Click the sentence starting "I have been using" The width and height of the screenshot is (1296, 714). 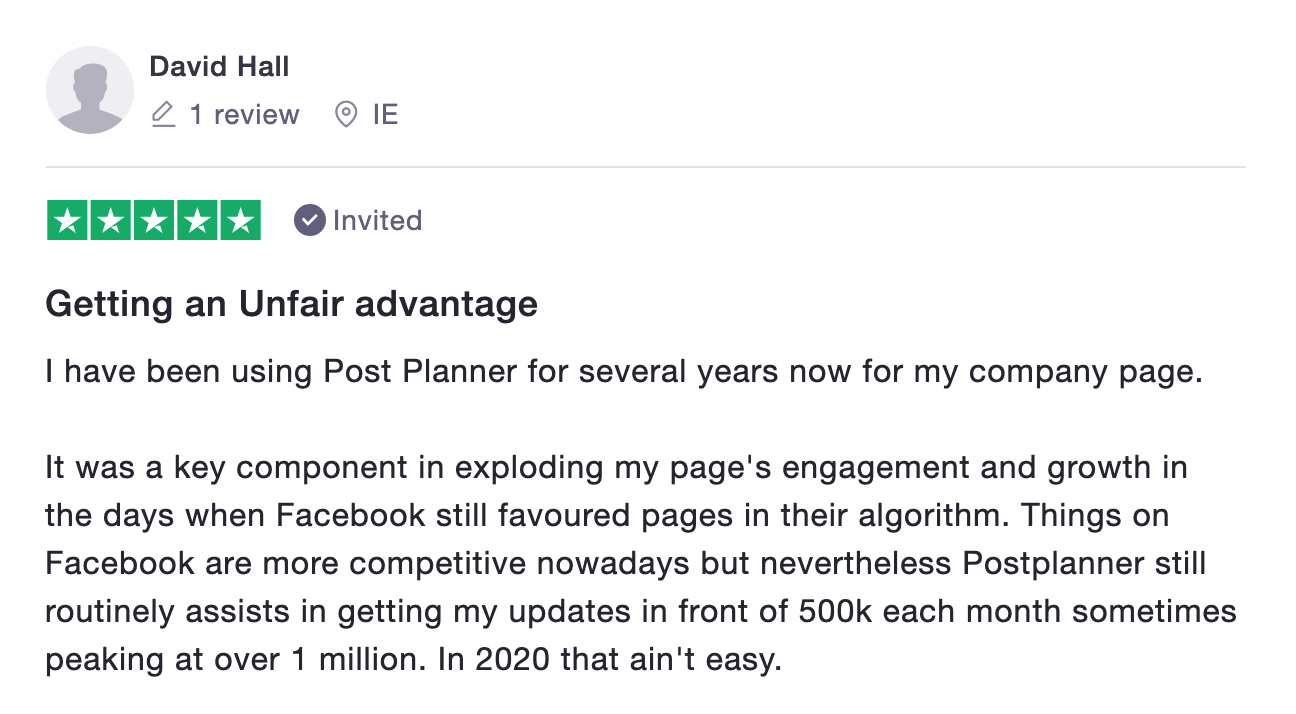tap(624, 372)
